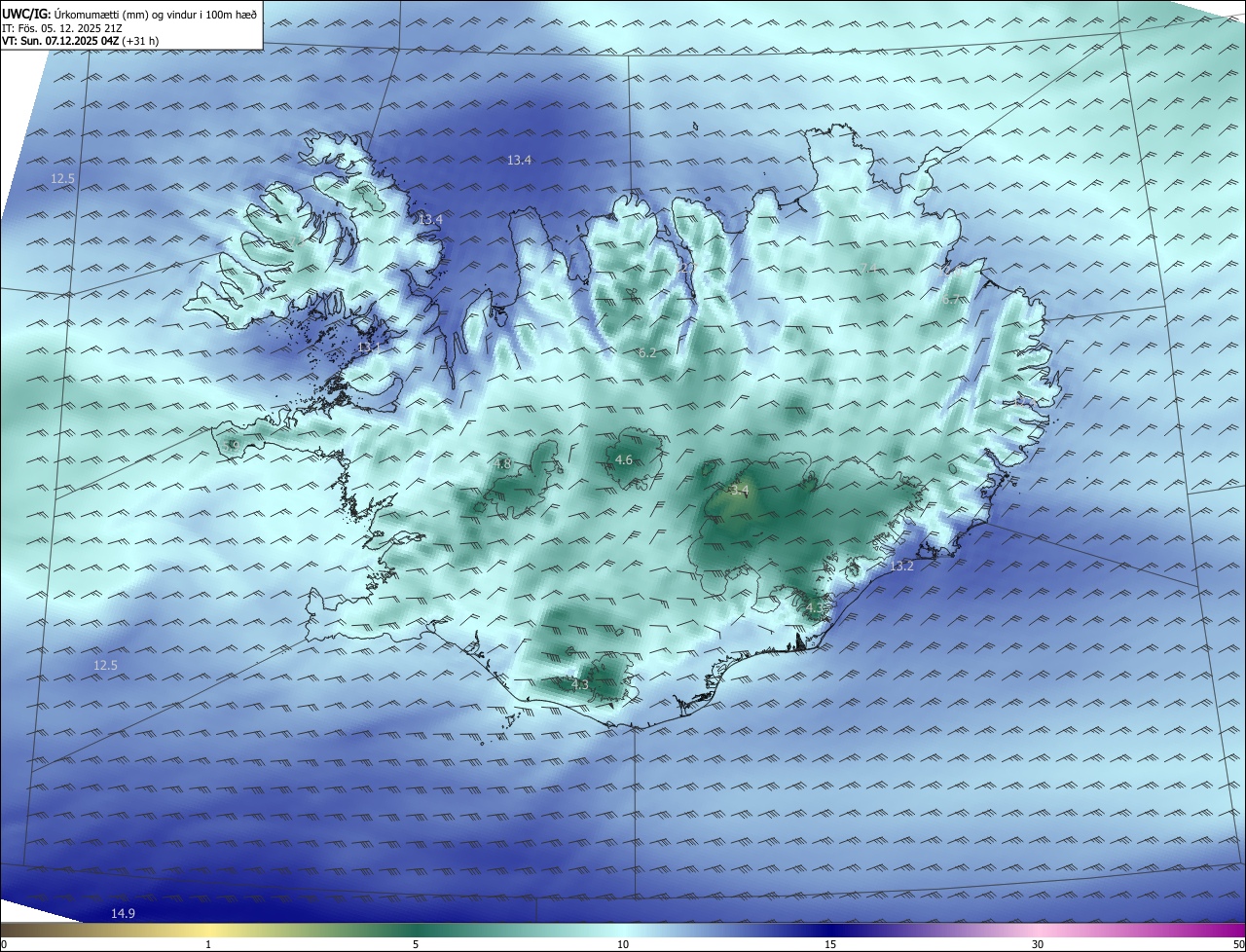Click the 7.4 value in northeast Iceland
Viewport: 1246px width, 952px height.
[869, 269]
